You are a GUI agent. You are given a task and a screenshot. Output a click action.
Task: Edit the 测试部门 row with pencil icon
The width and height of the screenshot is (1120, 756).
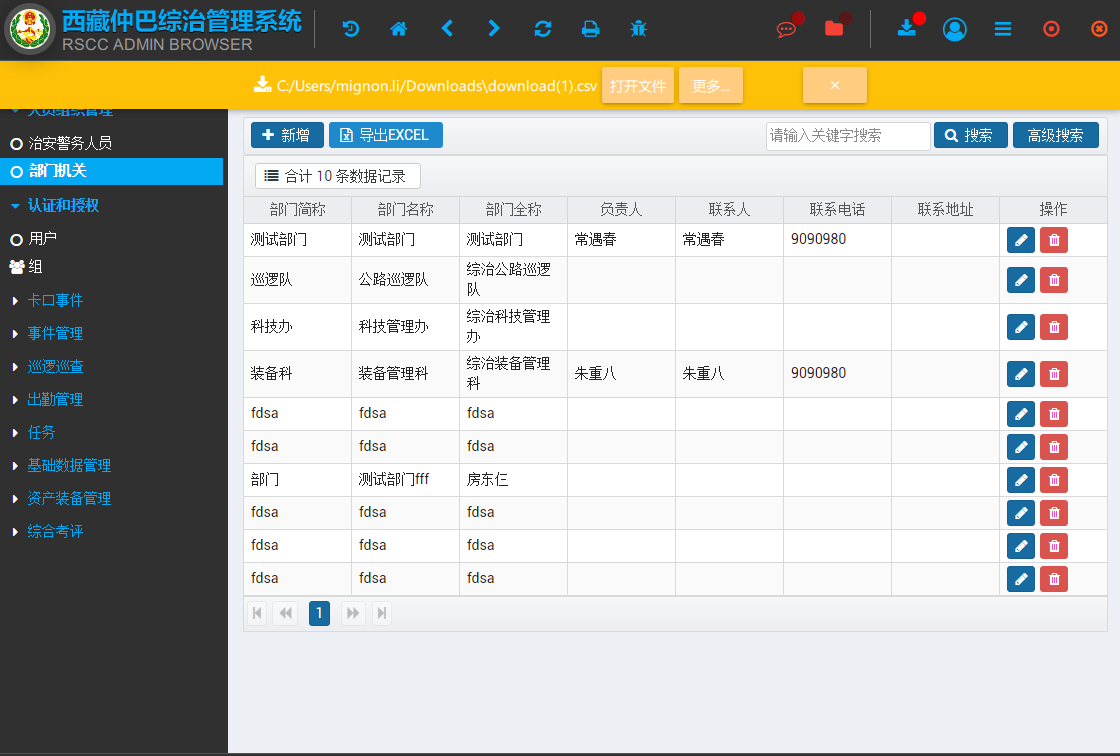pyautogui.click(x=1021, y=240)
